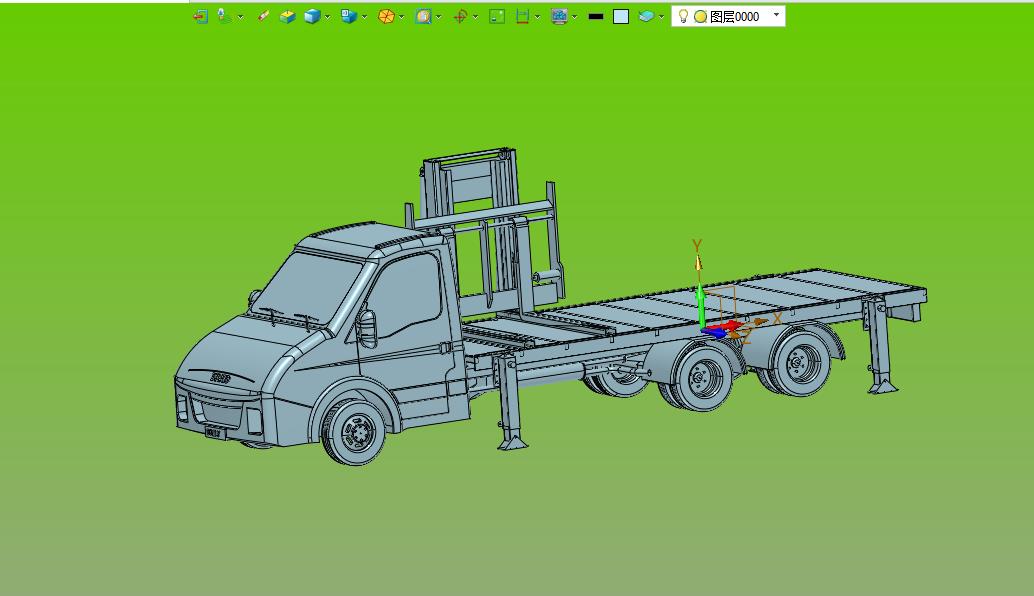This screenshot has height=596, width=1034.
Task: Click the red crosshair rotate icon
Action: 460,16
